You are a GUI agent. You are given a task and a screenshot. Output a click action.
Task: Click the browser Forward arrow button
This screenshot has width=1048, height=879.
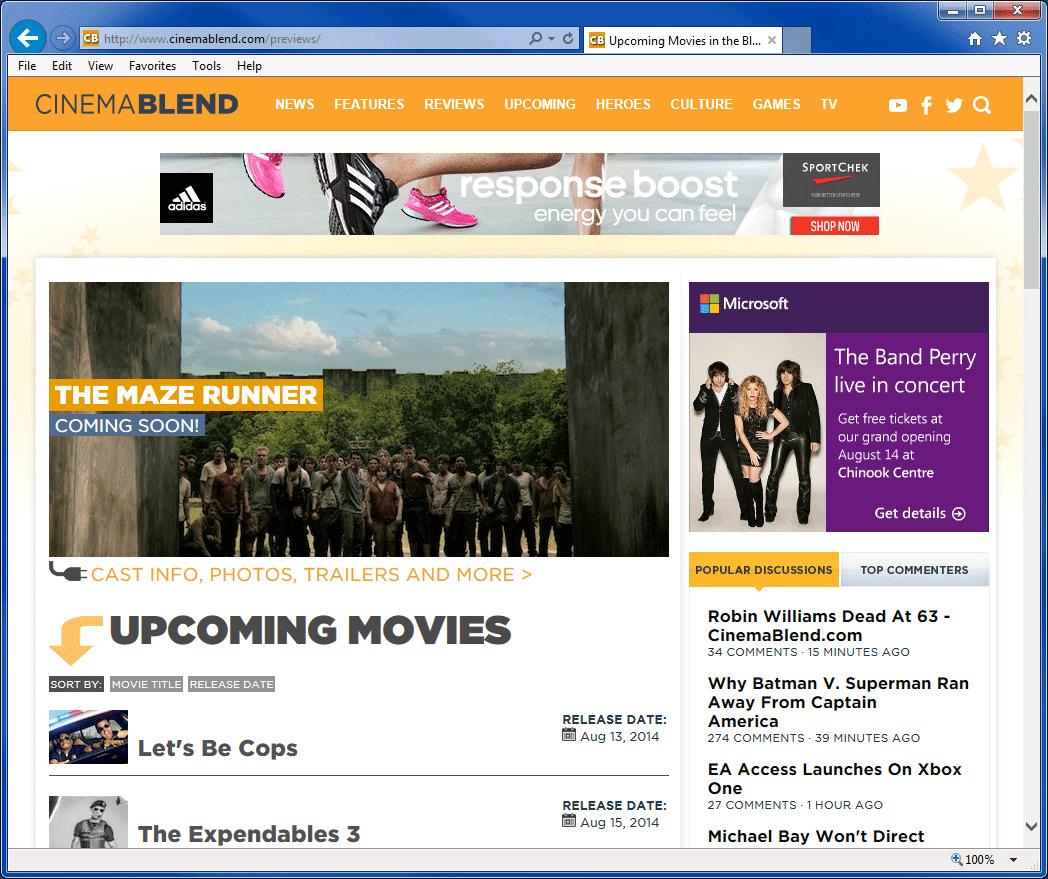click(63, 39)
